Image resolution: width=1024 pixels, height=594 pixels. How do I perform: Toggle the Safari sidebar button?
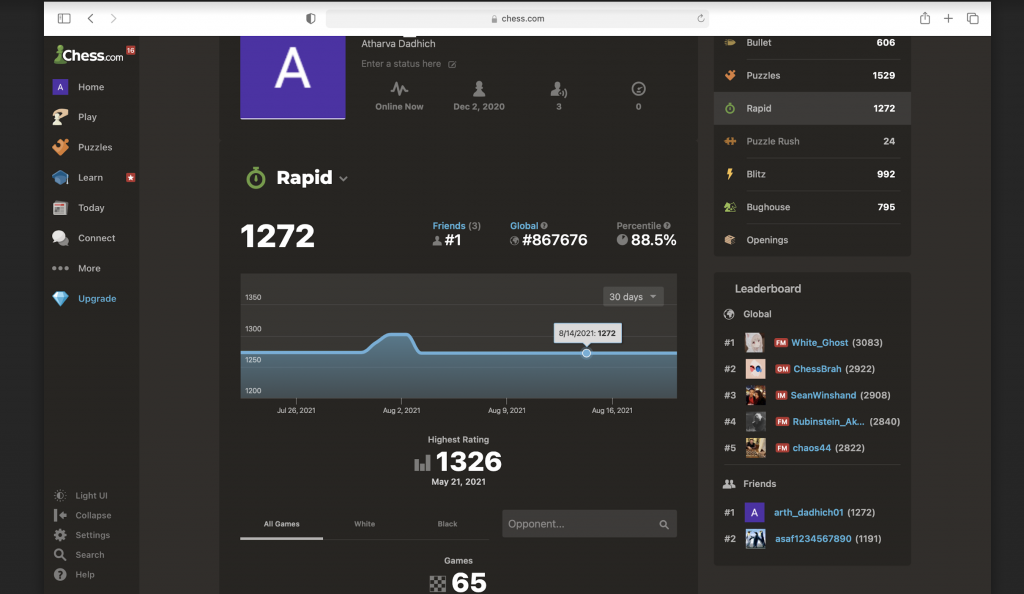click(64, 18)
